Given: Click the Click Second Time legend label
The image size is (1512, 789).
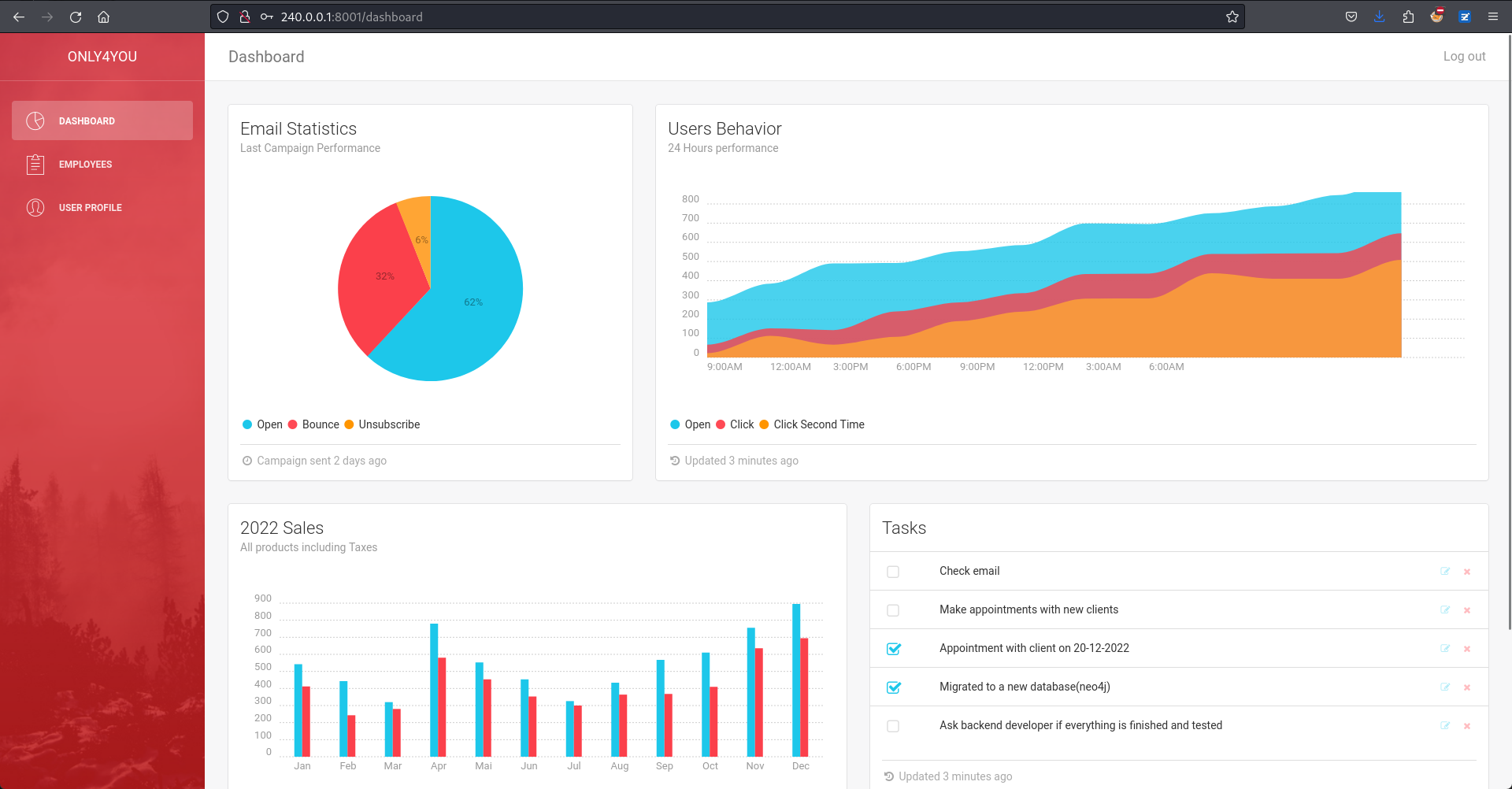Looking at the screenshot, I should (819, 424).
